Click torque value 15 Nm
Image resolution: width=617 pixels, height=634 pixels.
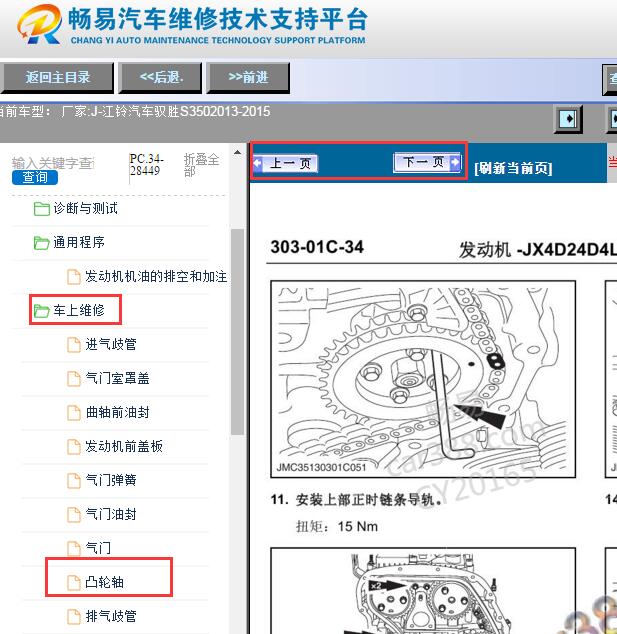(358, 526)
